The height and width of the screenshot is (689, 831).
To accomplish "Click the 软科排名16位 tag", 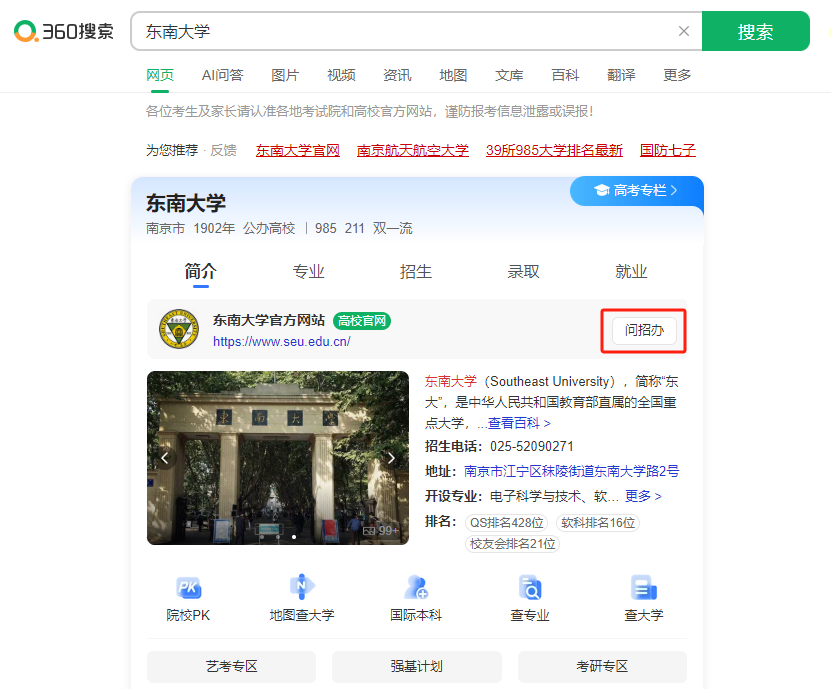I will click(x=598, y=523).
